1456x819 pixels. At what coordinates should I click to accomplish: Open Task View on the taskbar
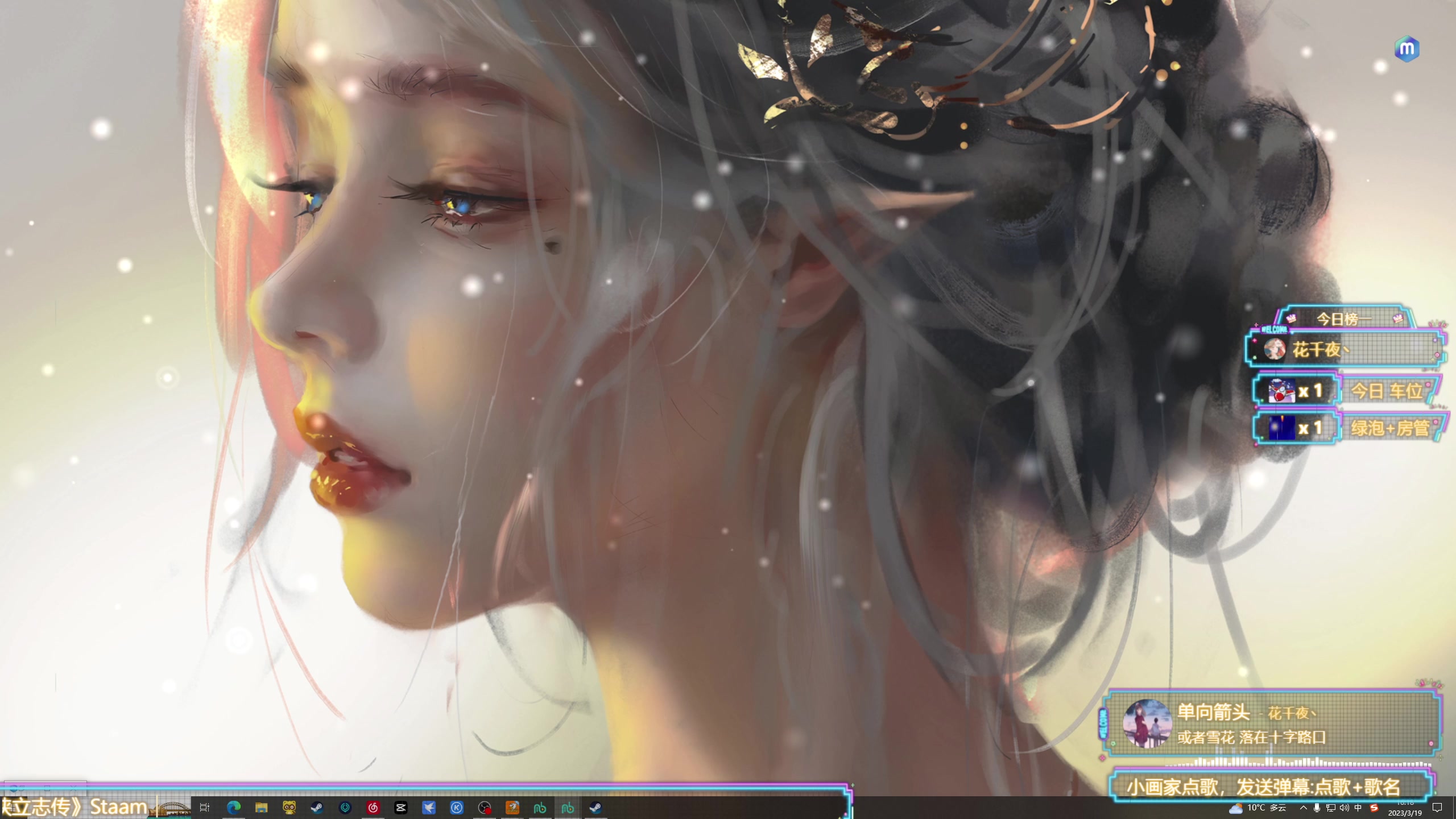point(205,807)
